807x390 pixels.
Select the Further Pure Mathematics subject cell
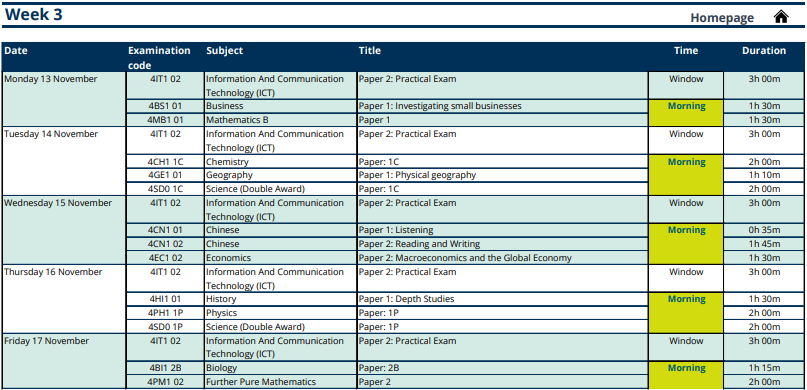280,382
